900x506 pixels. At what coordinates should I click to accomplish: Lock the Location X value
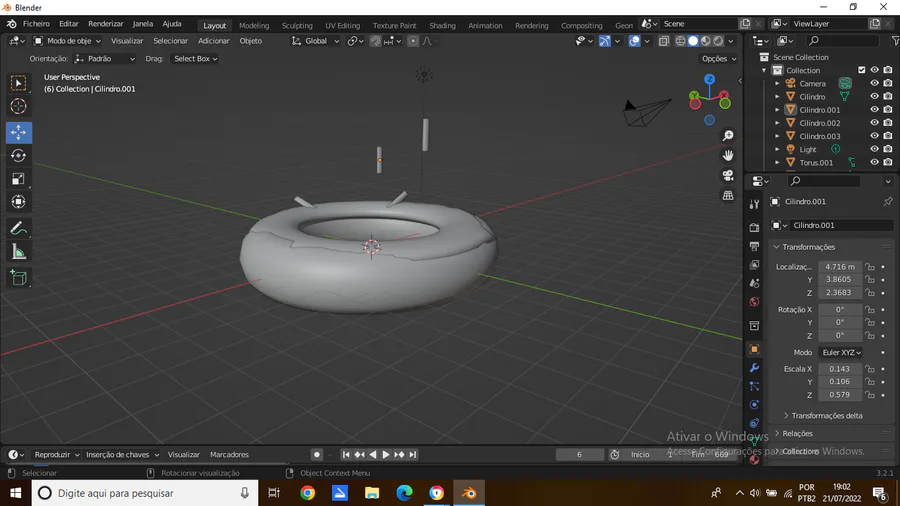coord(870,267)
